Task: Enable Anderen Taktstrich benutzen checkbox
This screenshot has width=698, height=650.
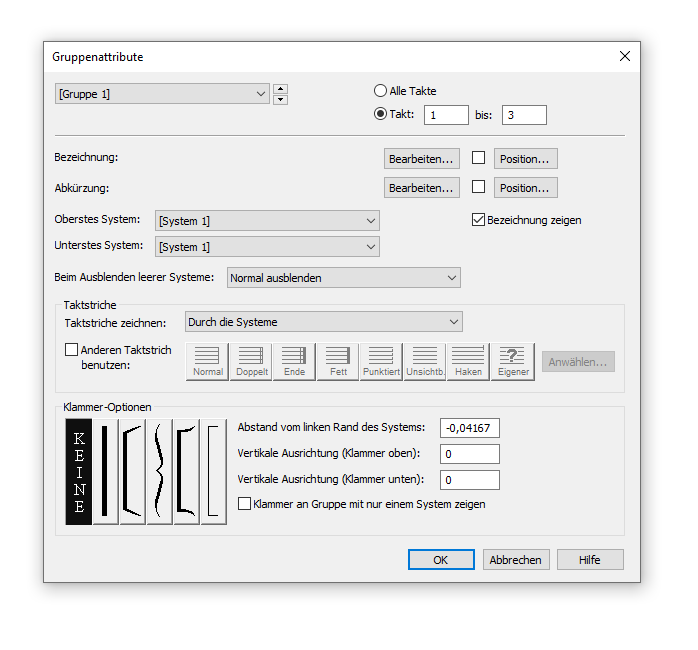Action: click(x=71, y=349)
